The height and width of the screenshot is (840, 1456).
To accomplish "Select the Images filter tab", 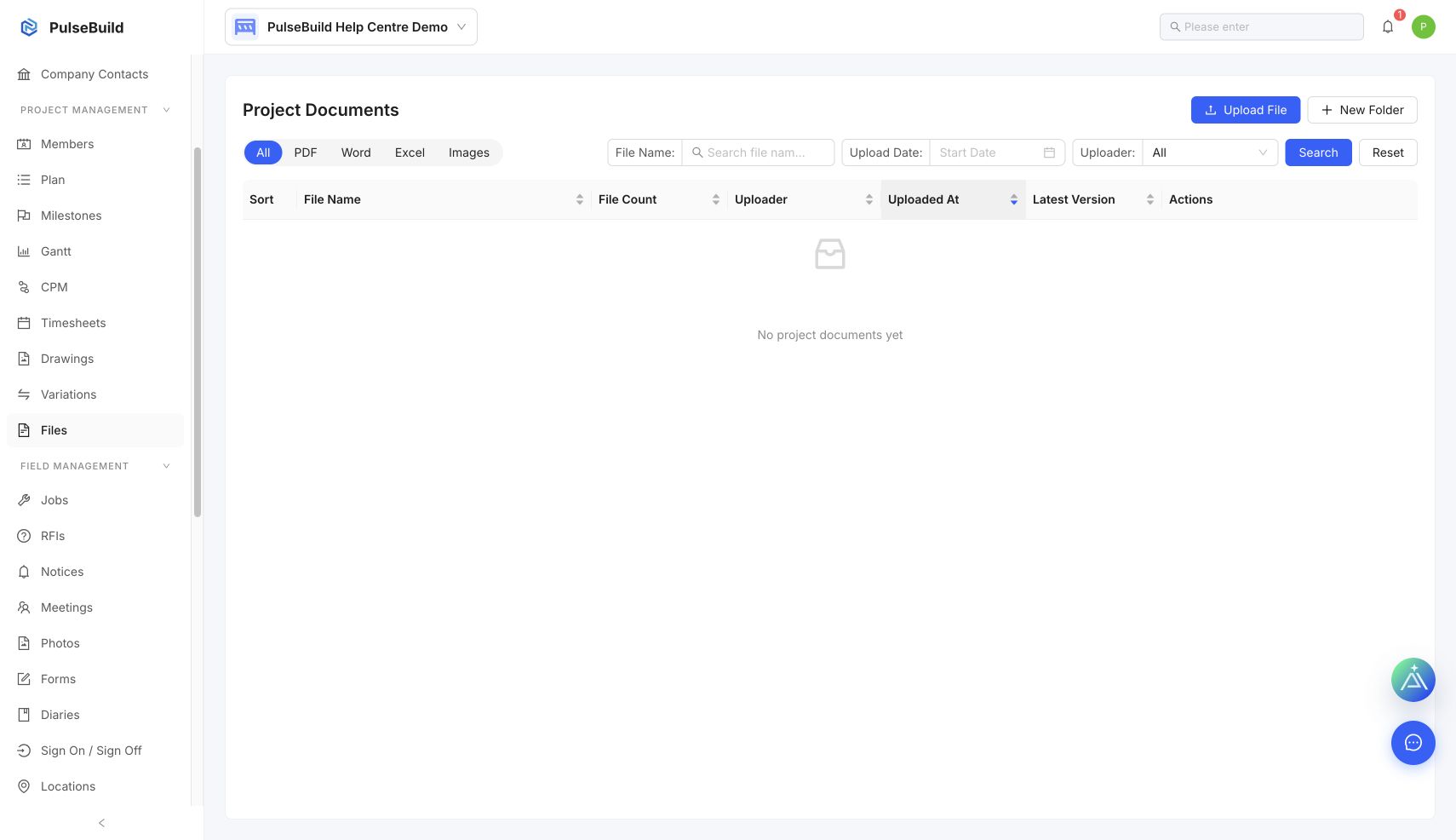I will coord(469,152).
